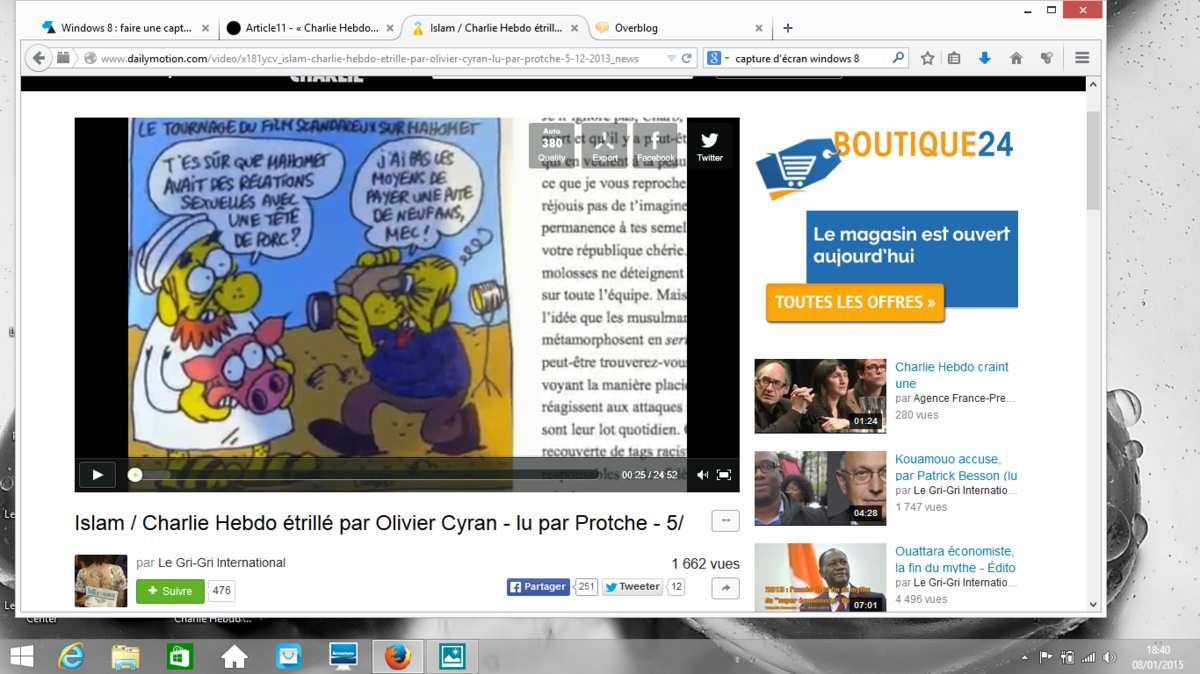The width and height of the screenshot is (1200, 674).
Task: Open the Lenovo monitor taskbar icon
Action: [343, 656]
